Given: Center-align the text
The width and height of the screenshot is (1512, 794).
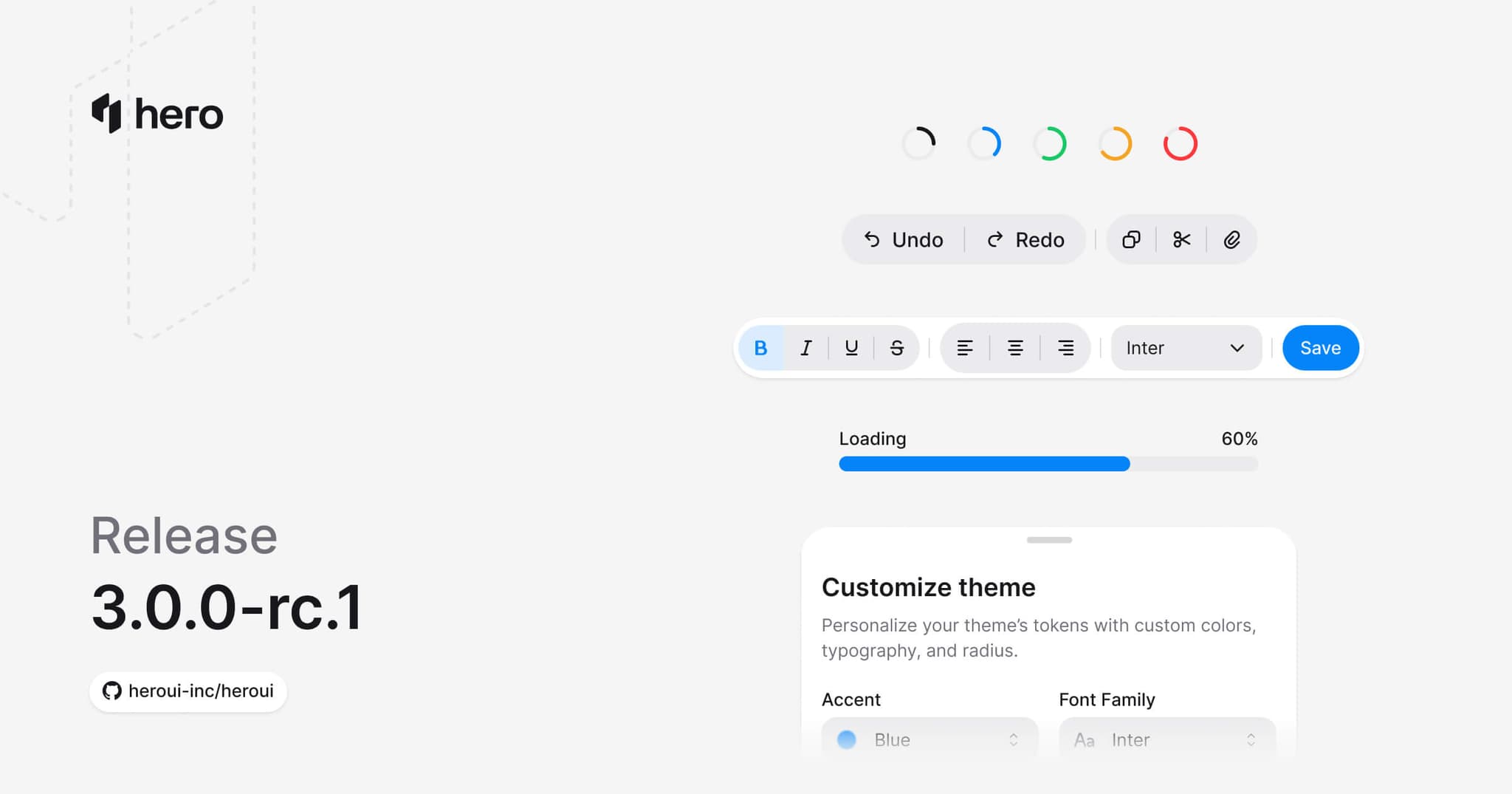Looking at the screenshot, I should [1015, 348].
